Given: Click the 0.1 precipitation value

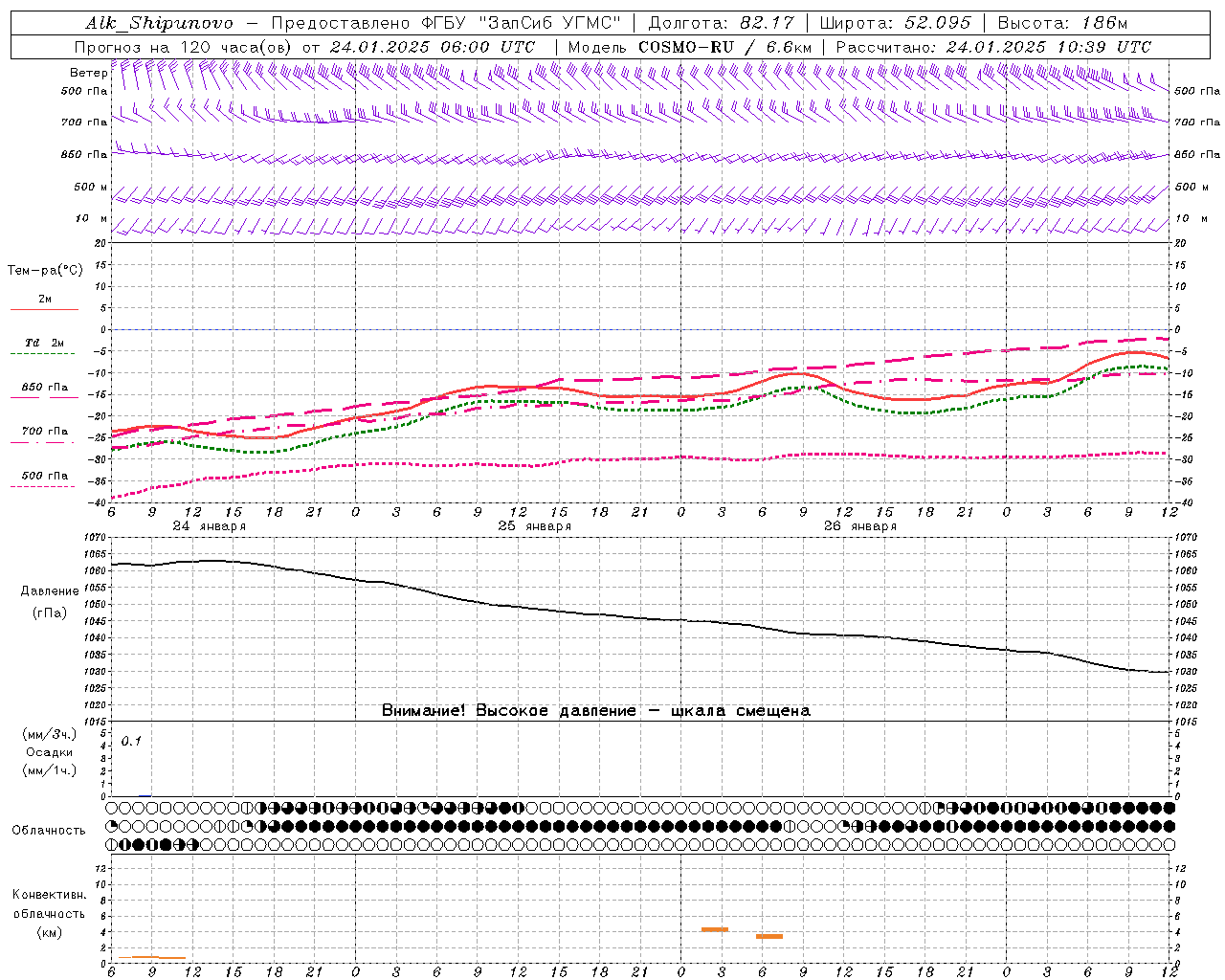Looking at the screenshot, I should pyautogui.click(x=131, y=741).
